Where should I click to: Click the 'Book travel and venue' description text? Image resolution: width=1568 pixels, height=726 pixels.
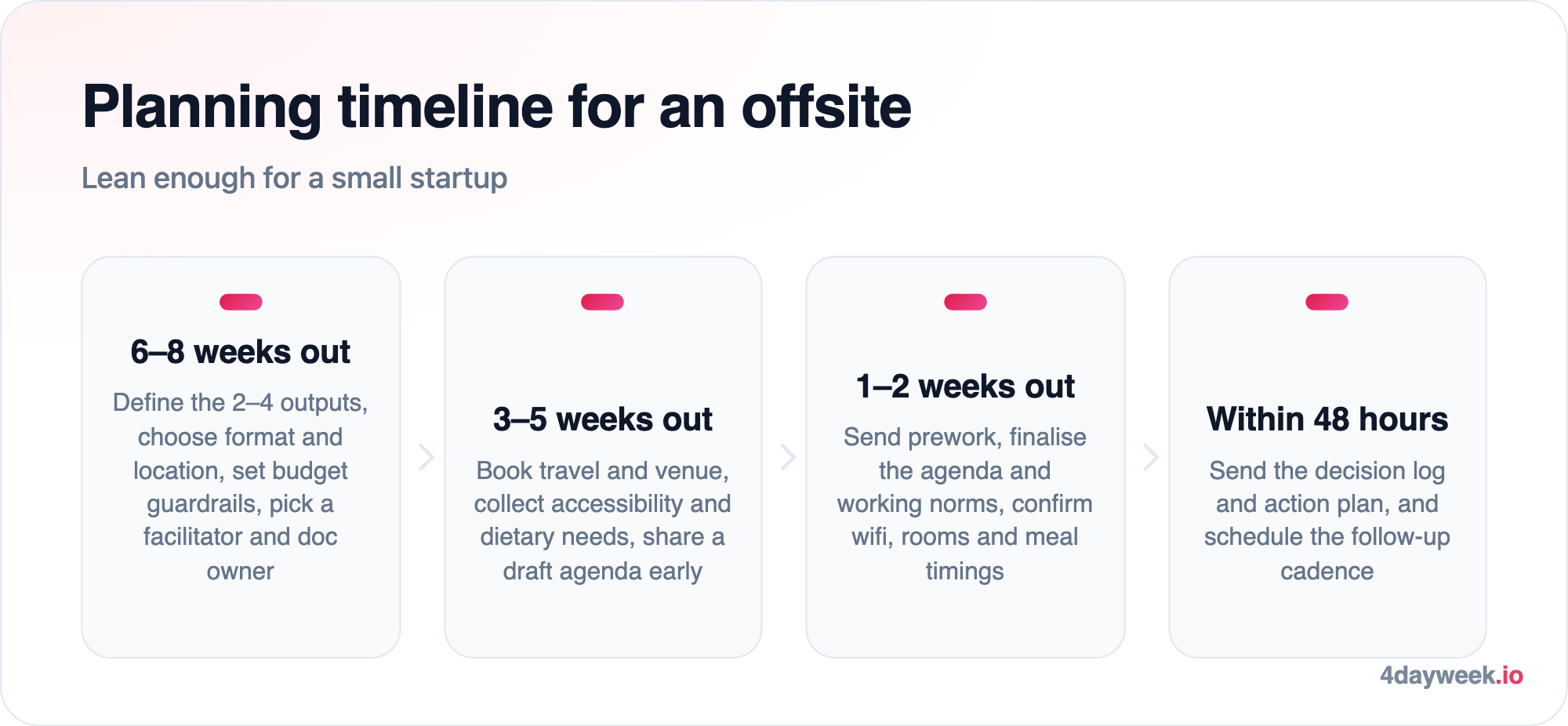602,520
